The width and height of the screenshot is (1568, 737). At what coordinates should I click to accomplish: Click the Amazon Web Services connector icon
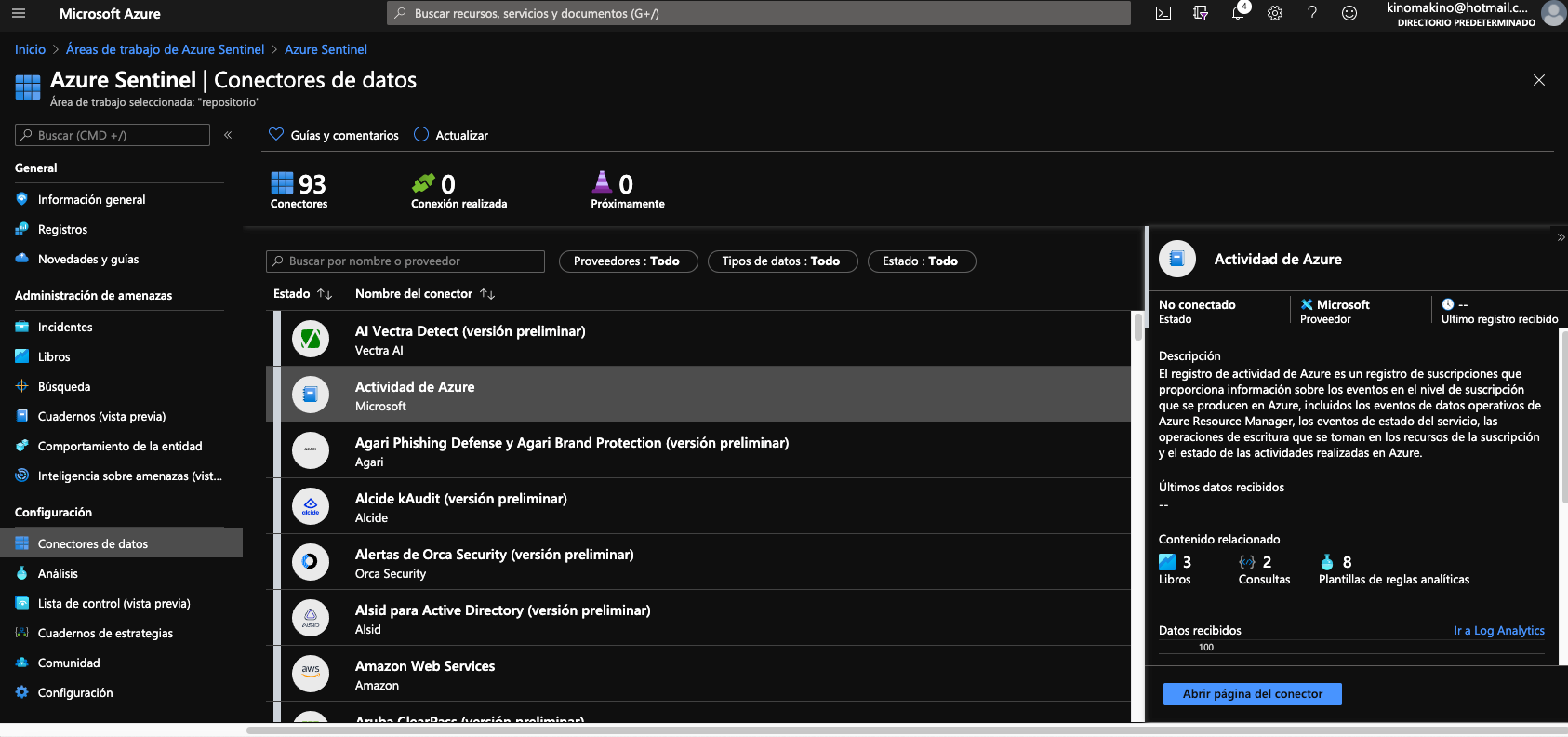(311, 673)
